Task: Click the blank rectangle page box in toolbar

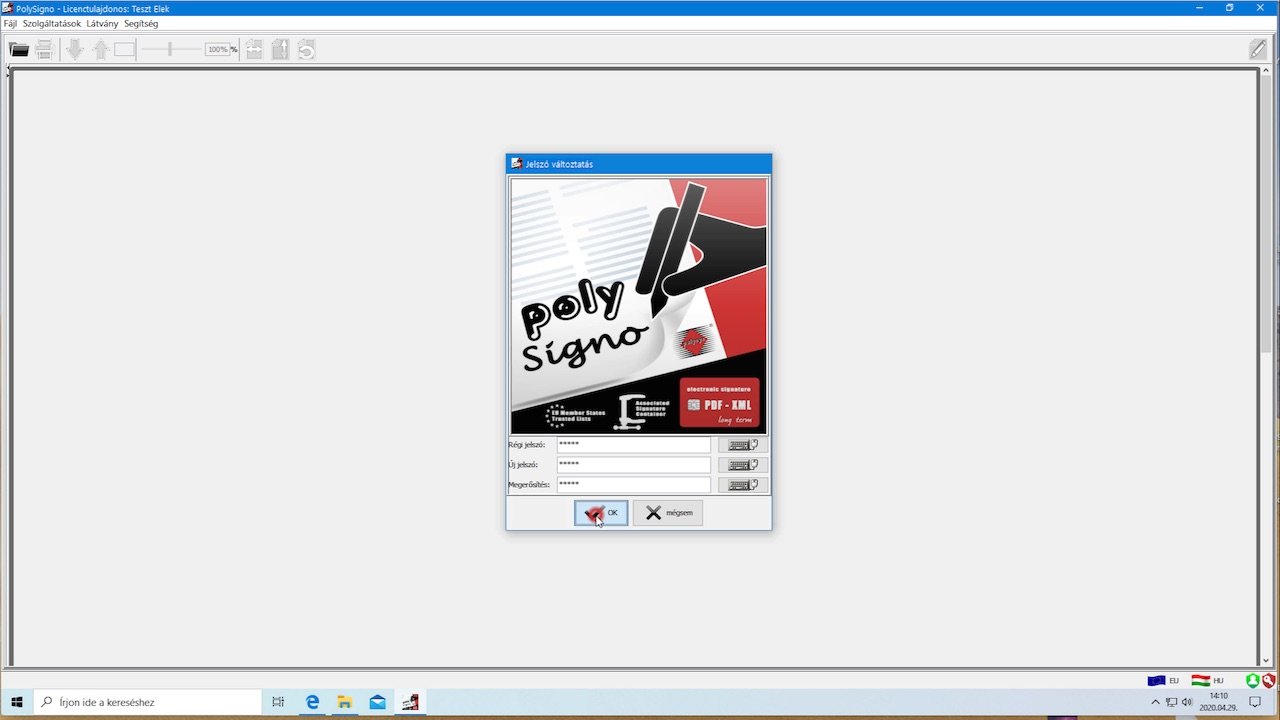Action: click(124, 49)
